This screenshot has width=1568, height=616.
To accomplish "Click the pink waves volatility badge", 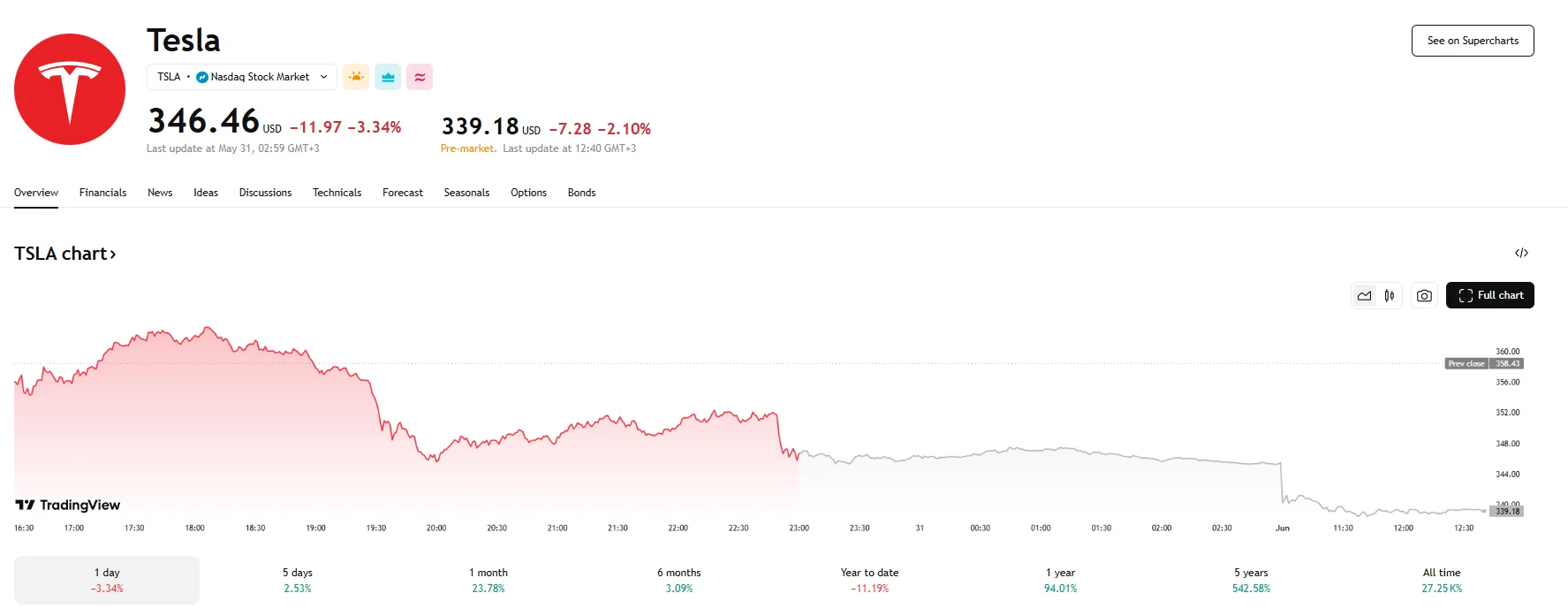I will pos(420,77).
